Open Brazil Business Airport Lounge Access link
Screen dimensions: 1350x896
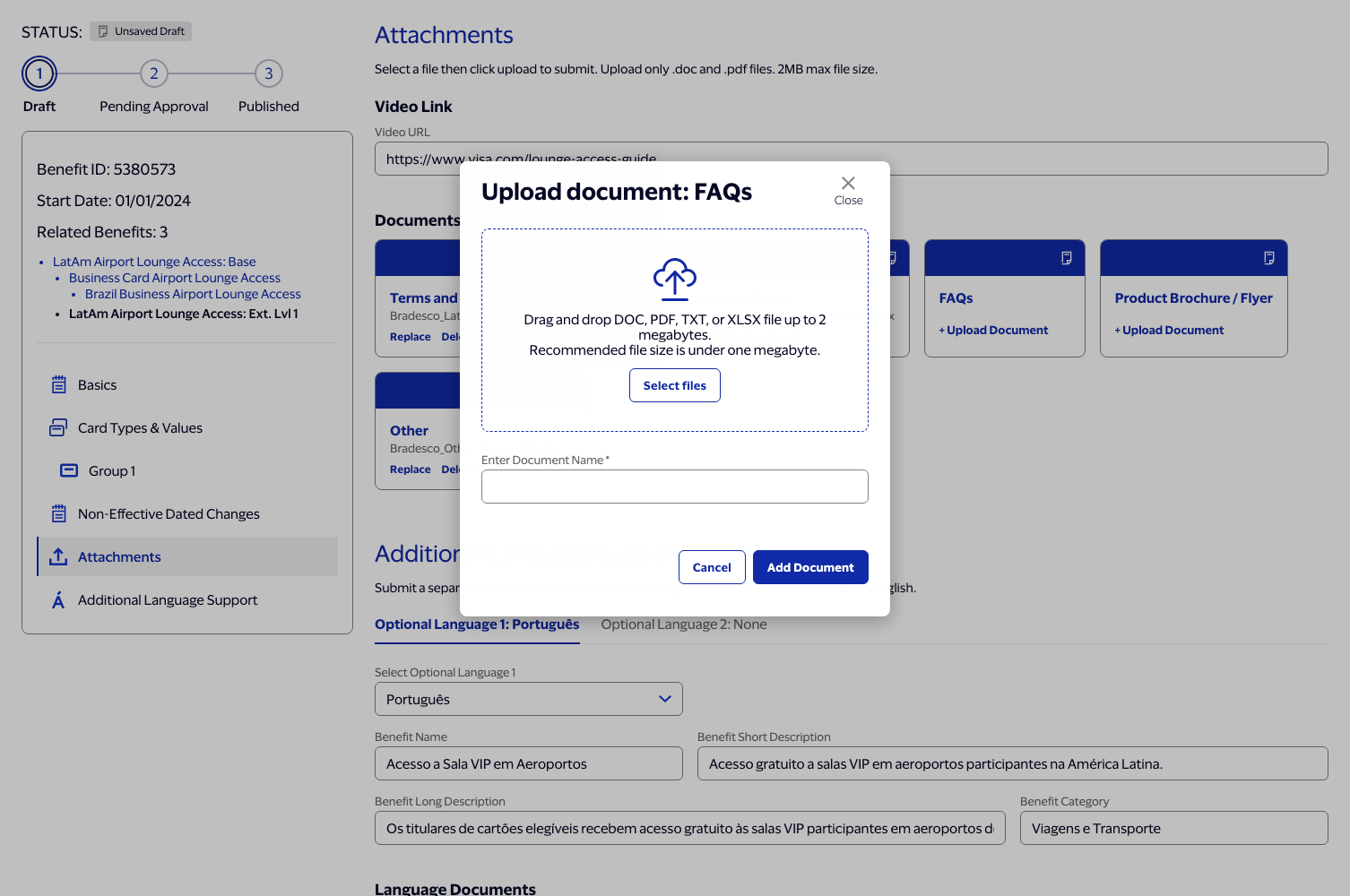193,294
